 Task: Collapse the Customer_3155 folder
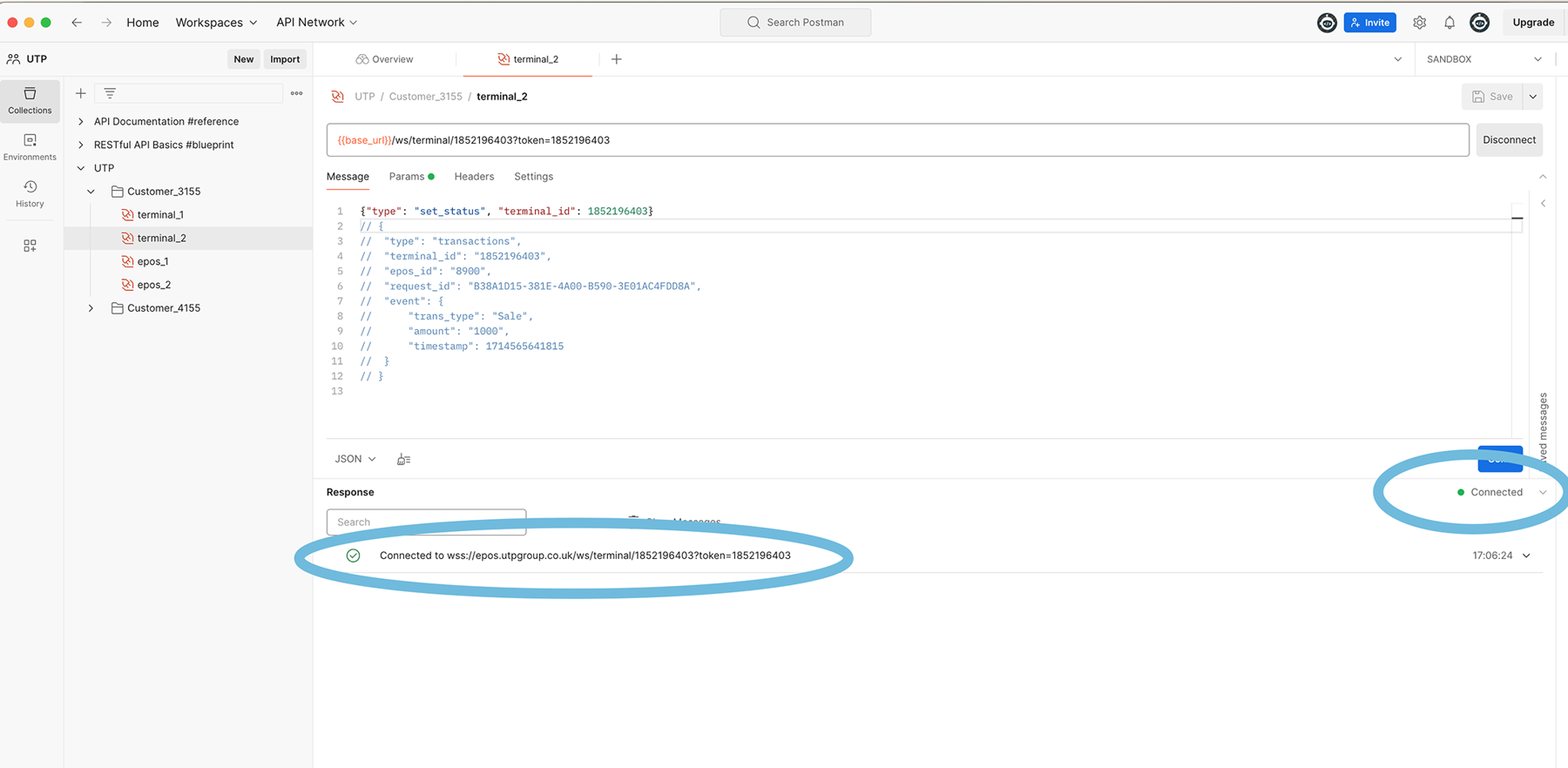(x=91, y=192)
